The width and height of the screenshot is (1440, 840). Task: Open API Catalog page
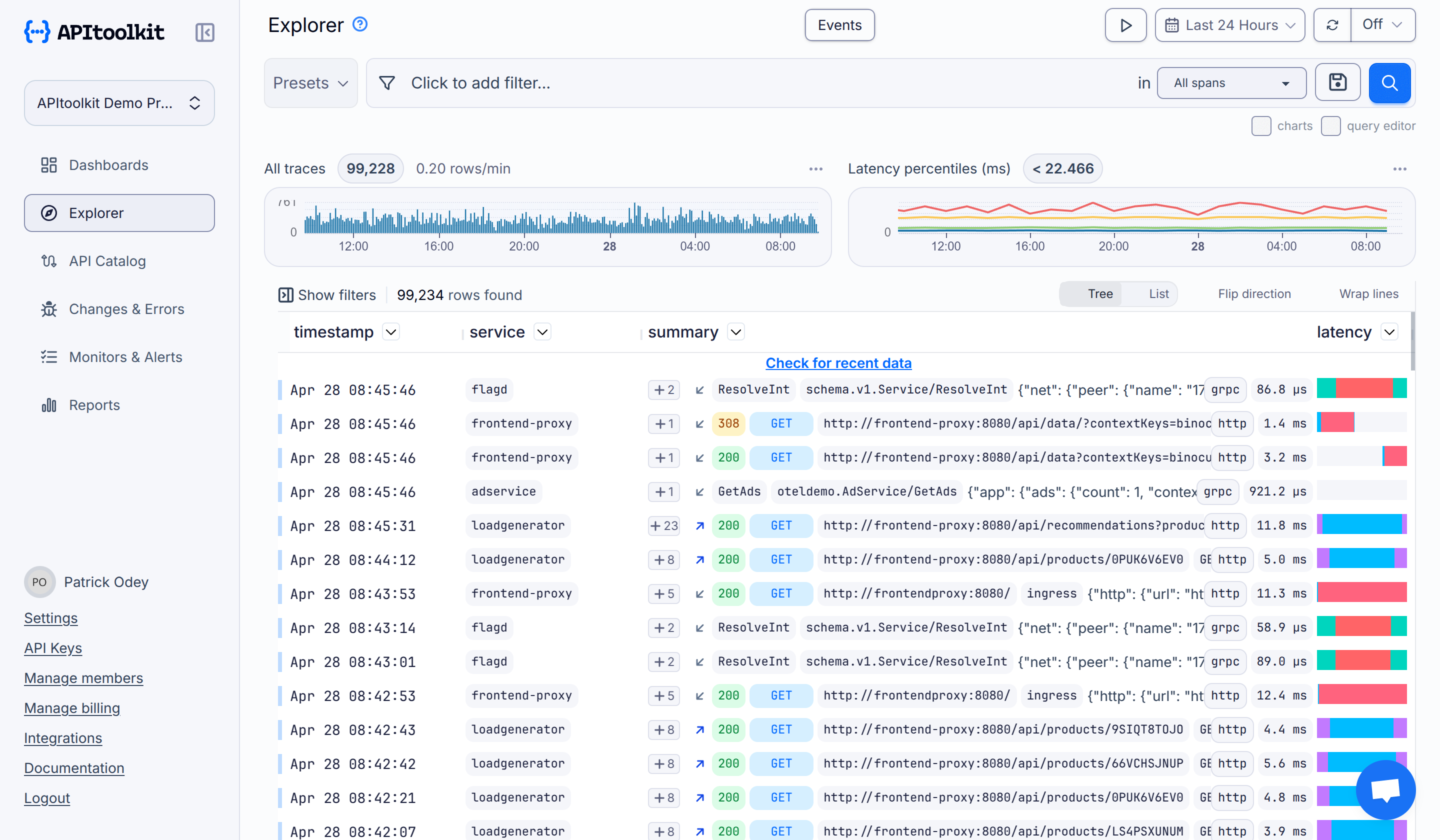click(x=119, y=261)
